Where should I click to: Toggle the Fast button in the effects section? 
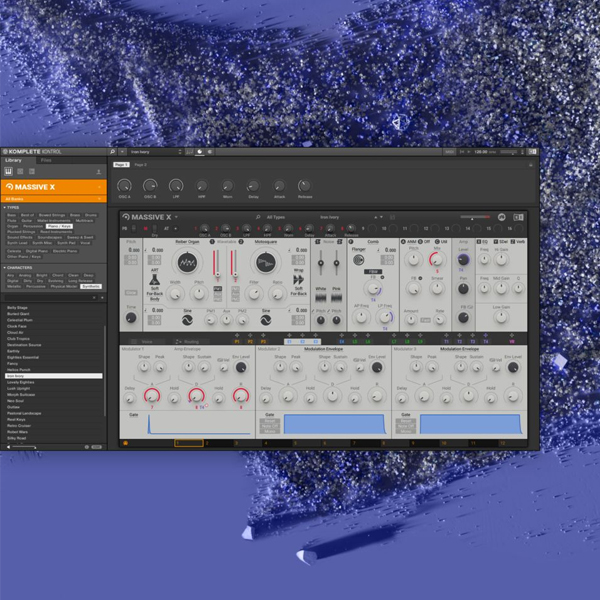coord(425,320)
